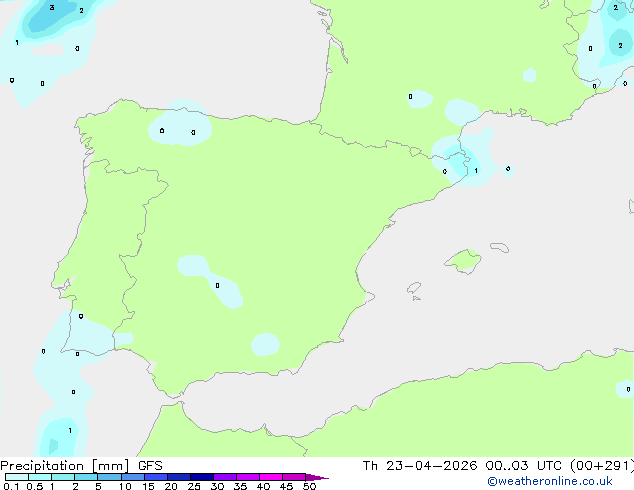634x490 pixels.
Task: Select the 2–5 mm legend color swatch
Action: [x=86, y=477]
